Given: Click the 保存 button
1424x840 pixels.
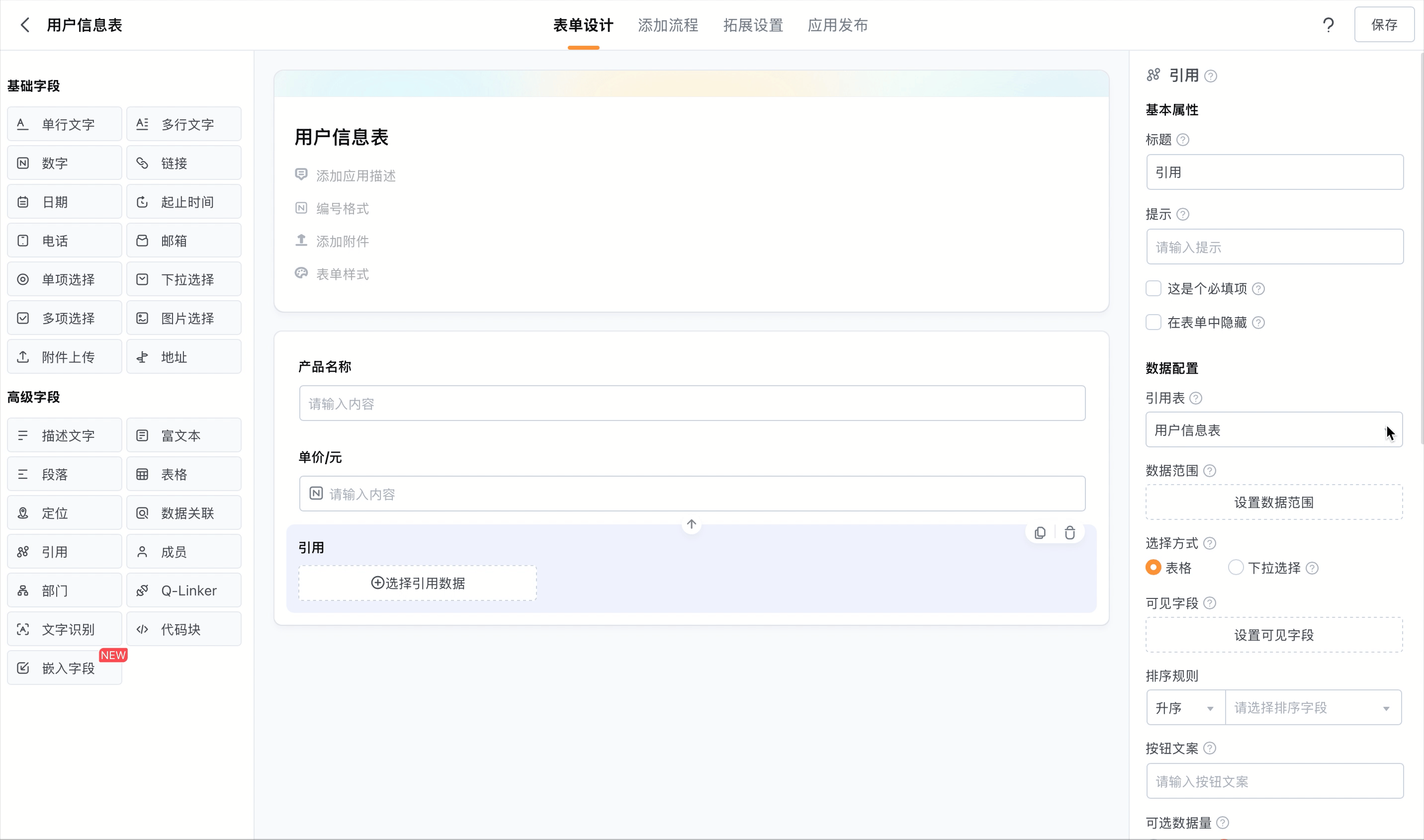Looking at the screenshot, I should (1384, 24).
